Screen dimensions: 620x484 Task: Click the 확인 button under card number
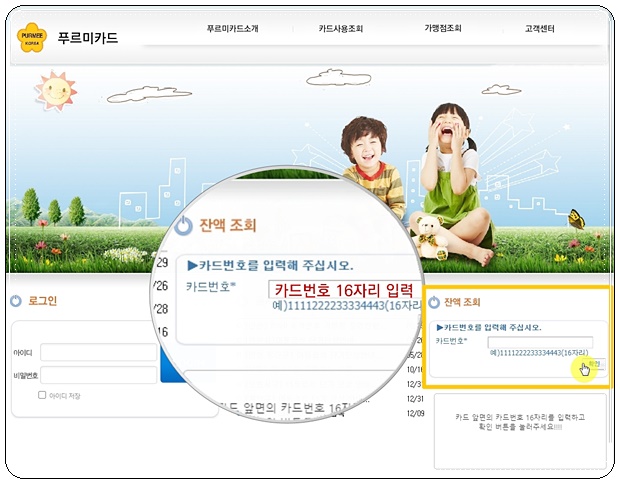(x=595, y=363)
